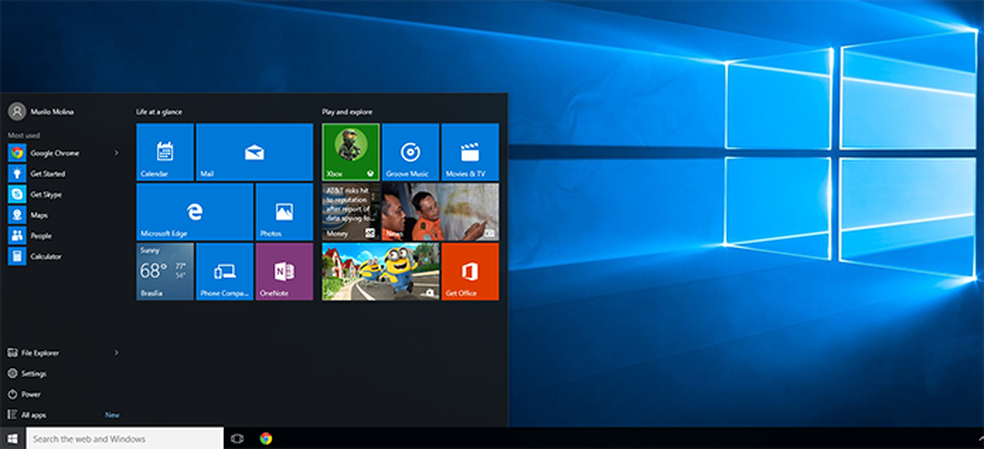Viewport: 984px width, 449px height.
Task: Launch Google Chrome from Most used
Action: tap(55, 153)
